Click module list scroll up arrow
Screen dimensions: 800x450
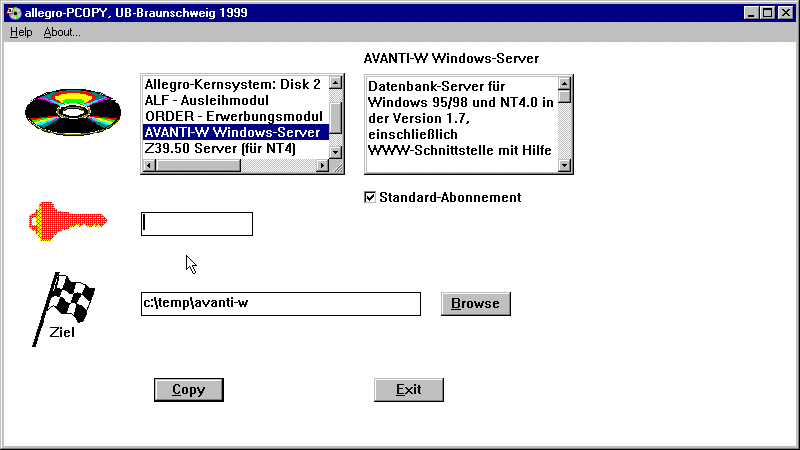(x=335, y=83)
